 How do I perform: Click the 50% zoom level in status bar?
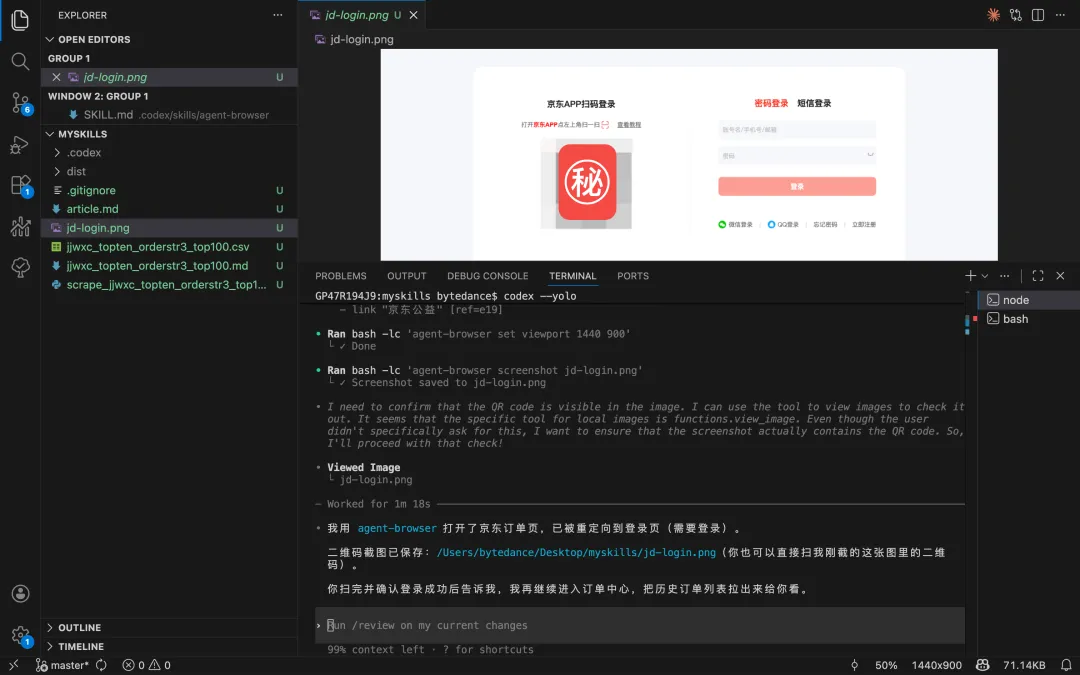886,665
